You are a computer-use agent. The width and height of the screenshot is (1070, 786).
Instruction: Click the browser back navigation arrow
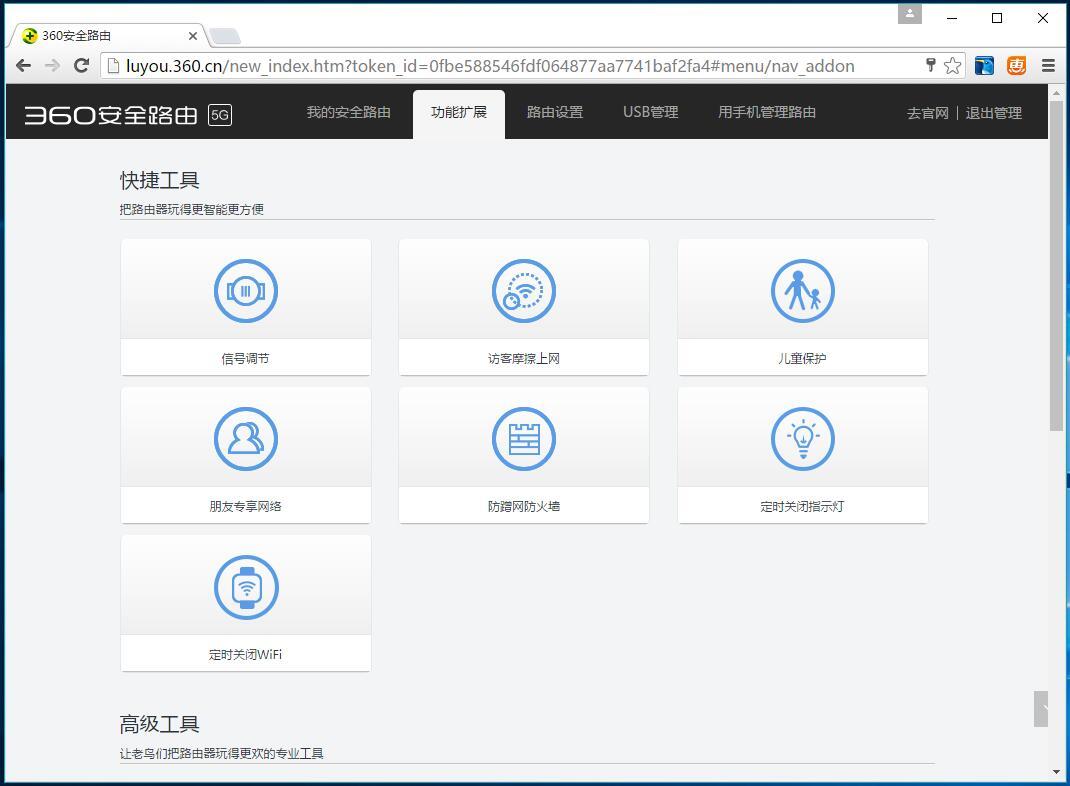tap(23, 66)
